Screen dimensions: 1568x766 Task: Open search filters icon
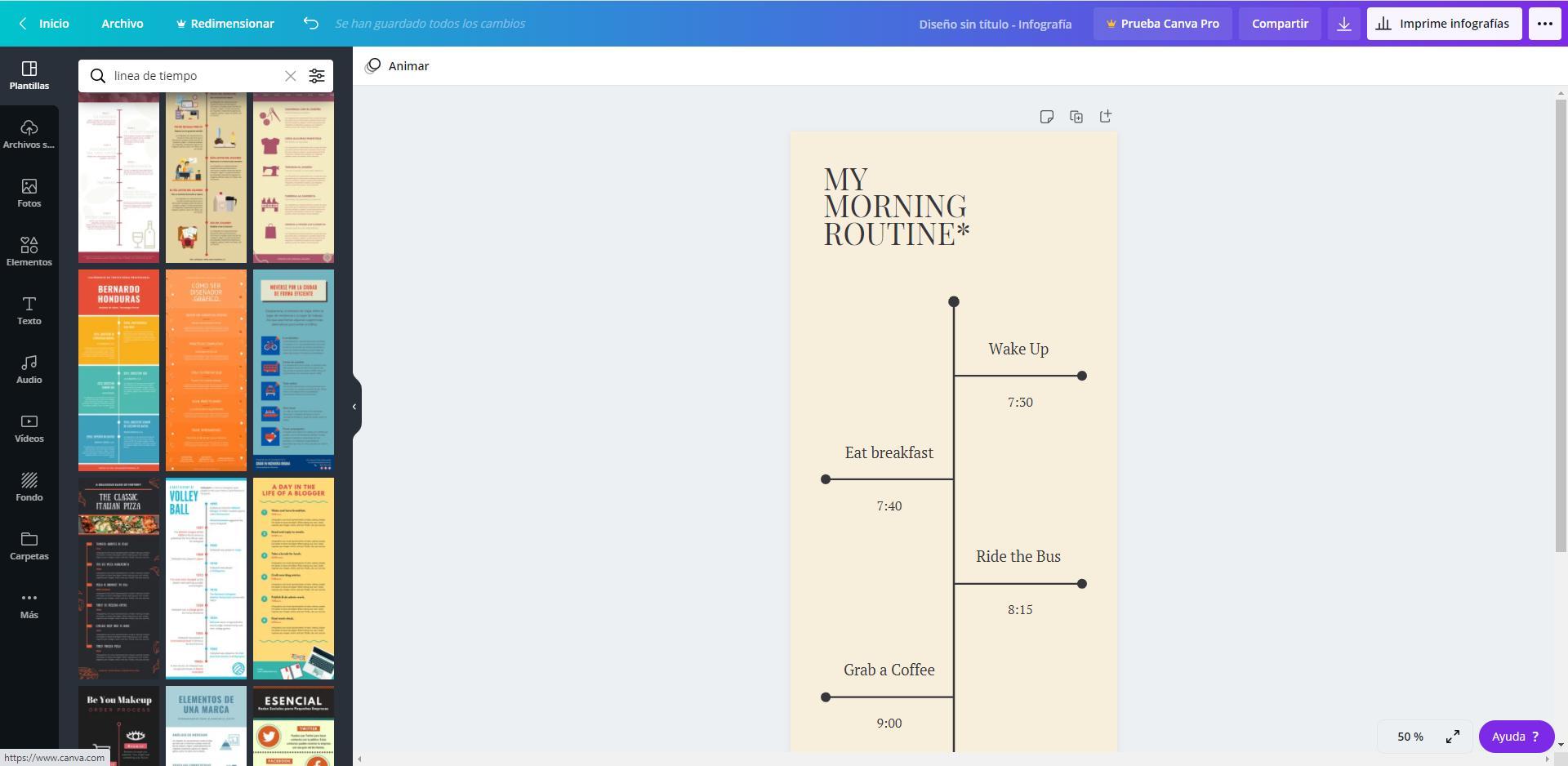click(317, 76)
